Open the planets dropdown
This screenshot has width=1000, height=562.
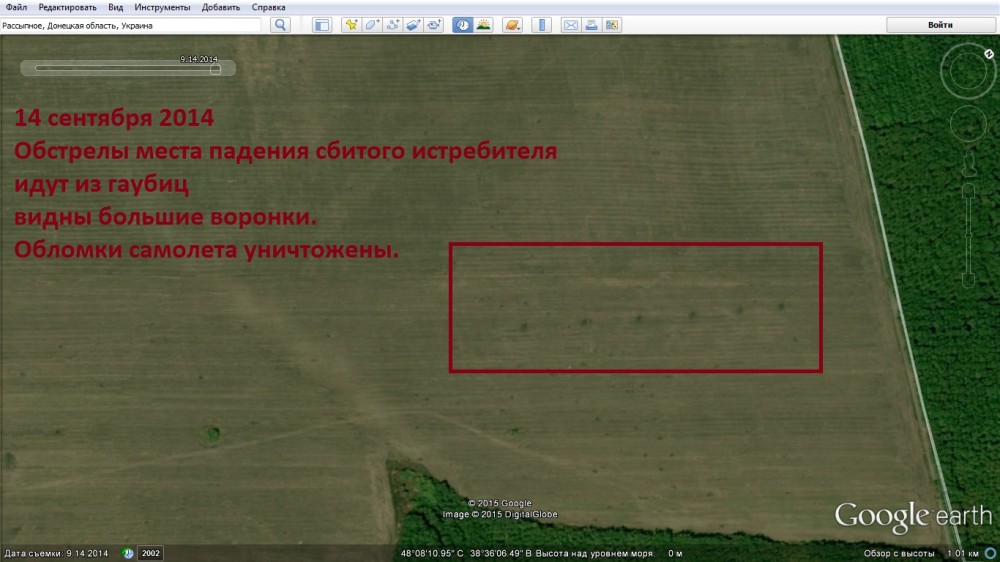click(x=512, y=25)
